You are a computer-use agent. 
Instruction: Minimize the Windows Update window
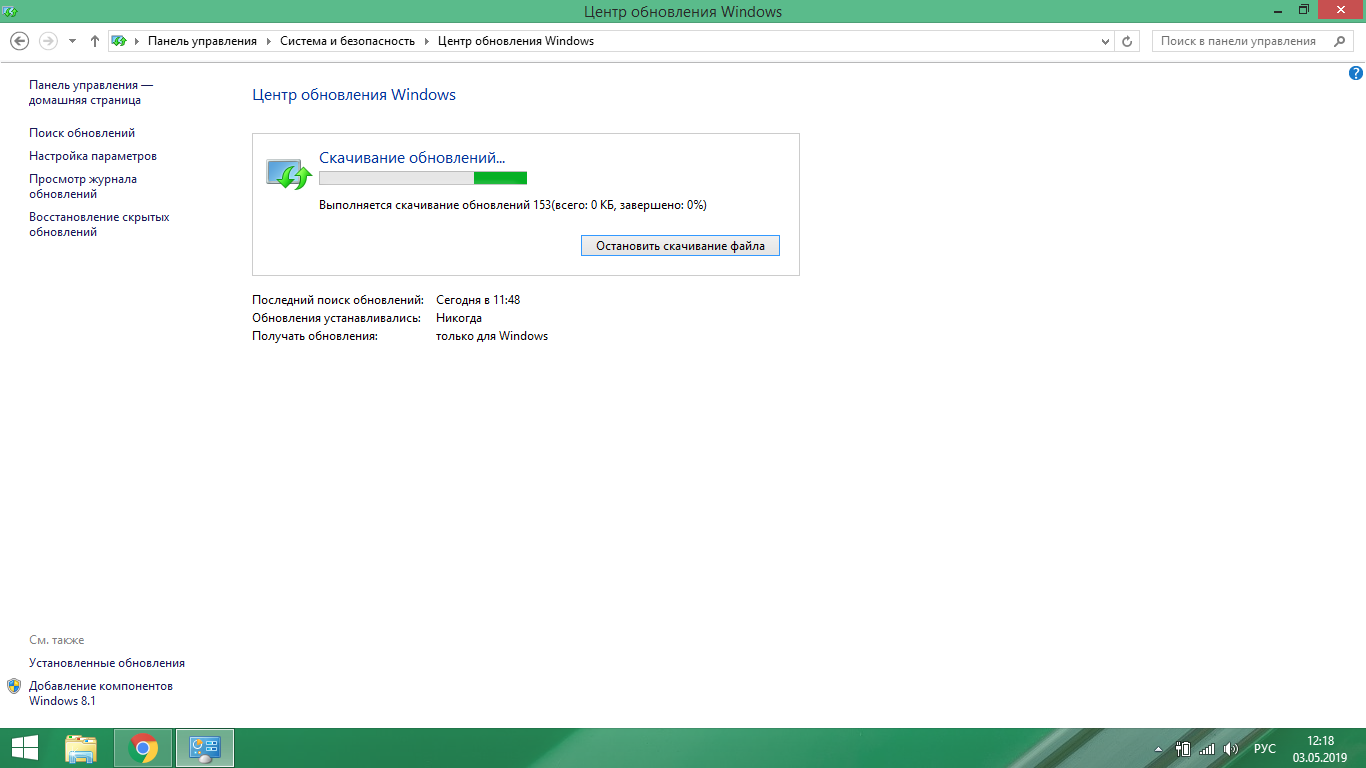1279,10
